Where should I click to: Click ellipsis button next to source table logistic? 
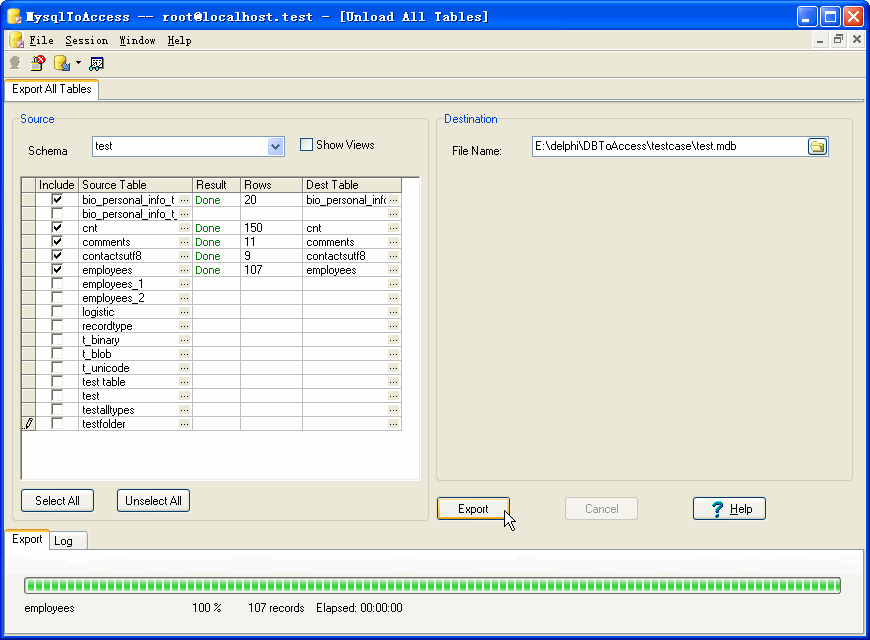tap(184, 312)
